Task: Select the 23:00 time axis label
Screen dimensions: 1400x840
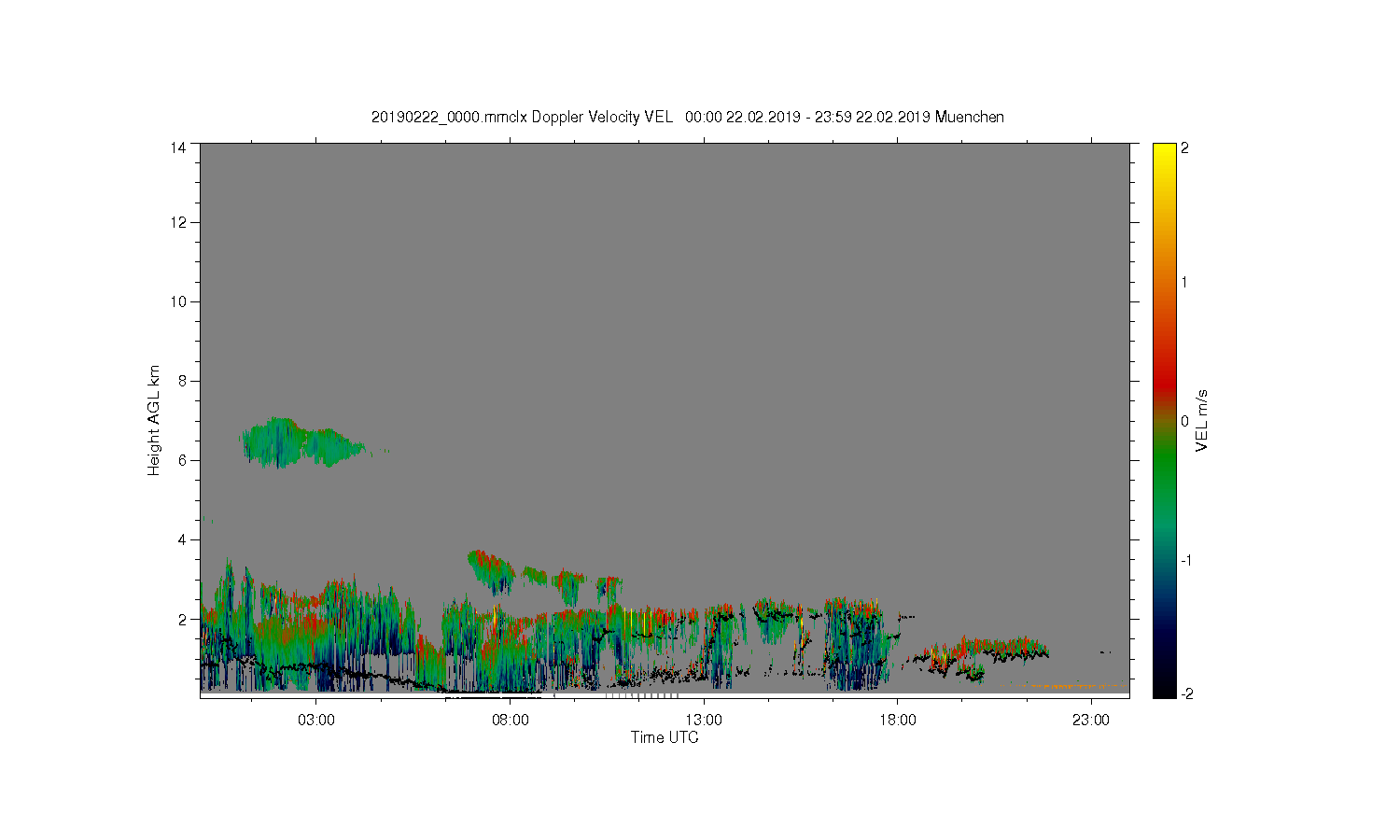Action: [x=1091, y=721]
